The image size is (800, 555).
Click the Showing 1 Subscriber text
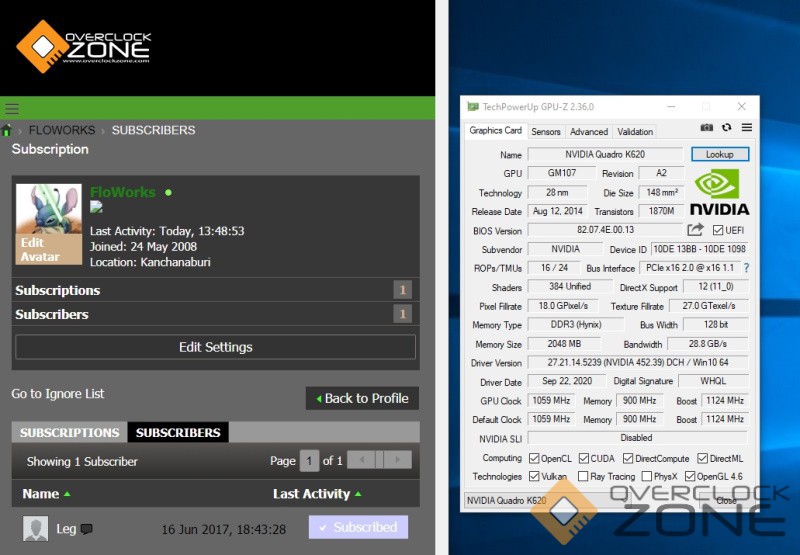coord(82,462)
